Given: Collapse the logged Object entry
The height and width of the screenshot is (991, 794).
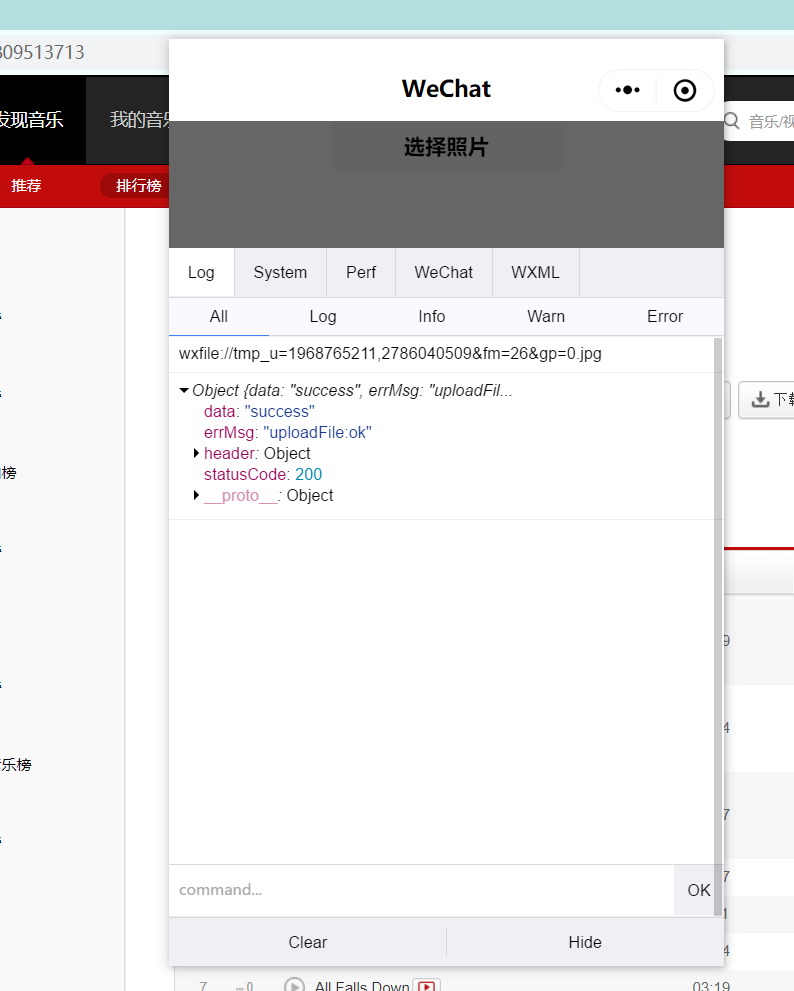Looking at the screenshot, I should point(184,391).
